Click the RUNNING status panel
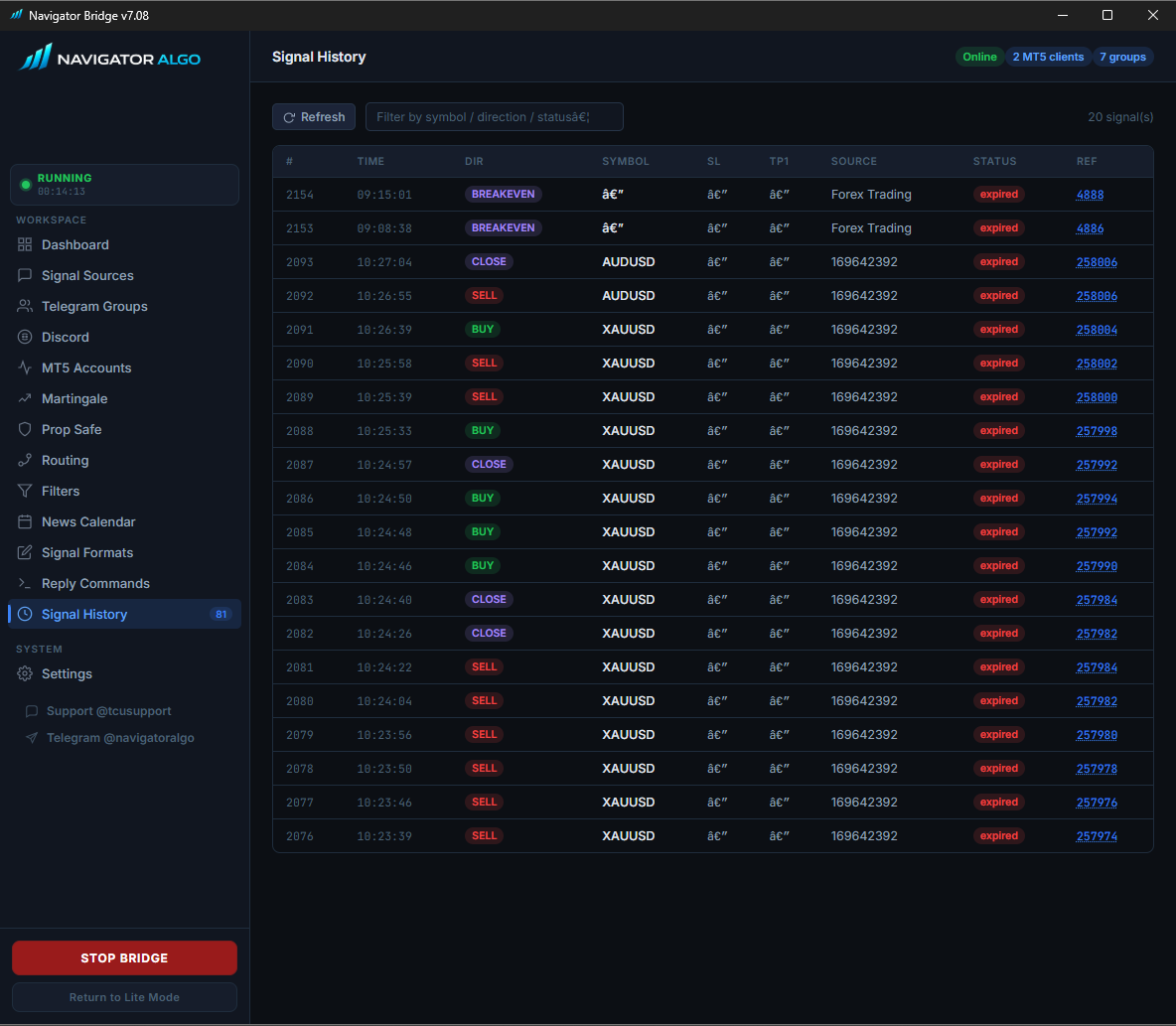 [x=124, y=185]
